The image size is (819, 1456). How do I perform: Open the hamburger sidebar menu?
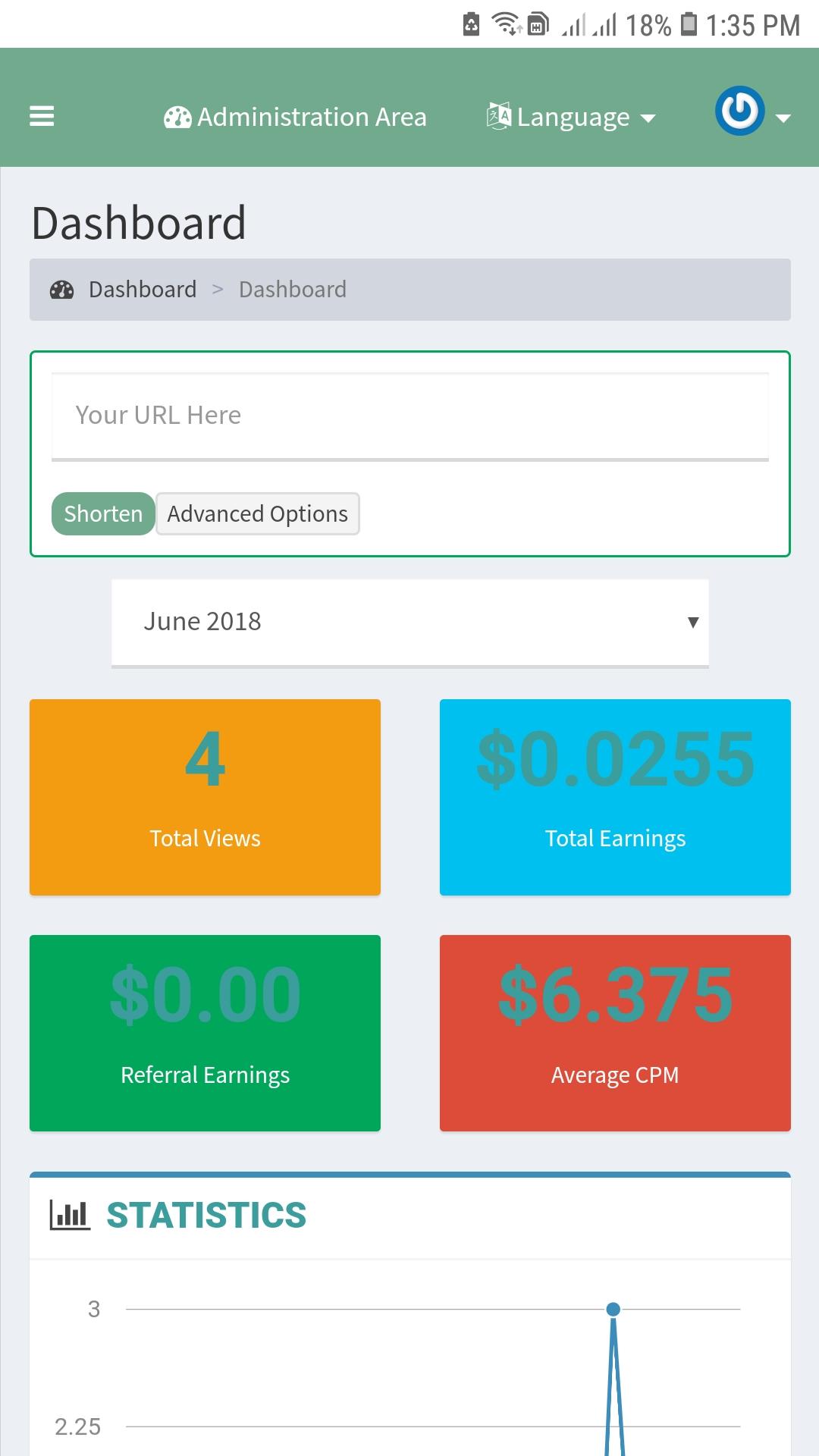coord(42,116)
